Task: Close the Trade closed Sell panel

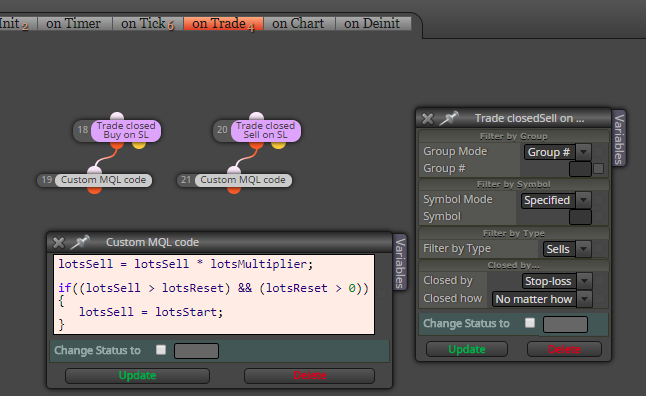Action: 428,119
